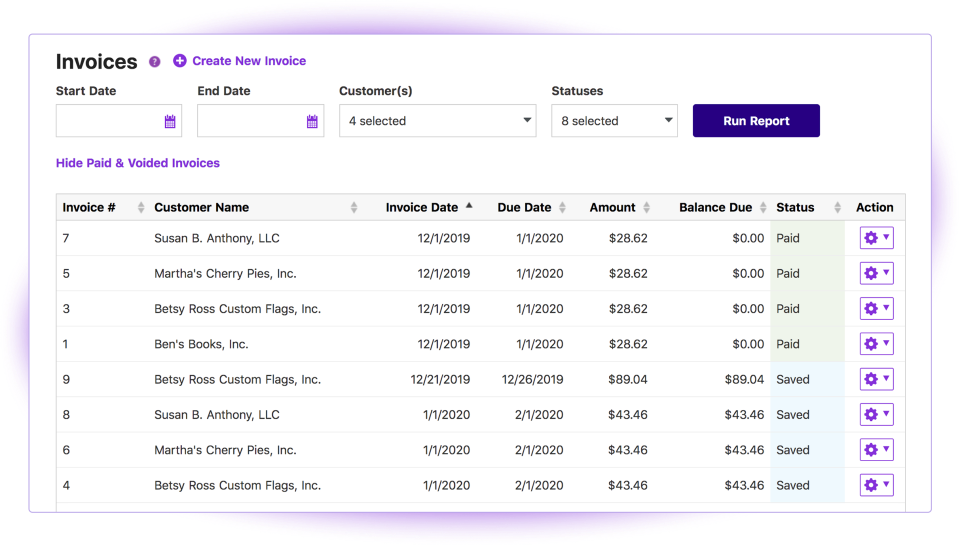Click the Invoices page heading
960x546 pixels.
click(97, 61)
